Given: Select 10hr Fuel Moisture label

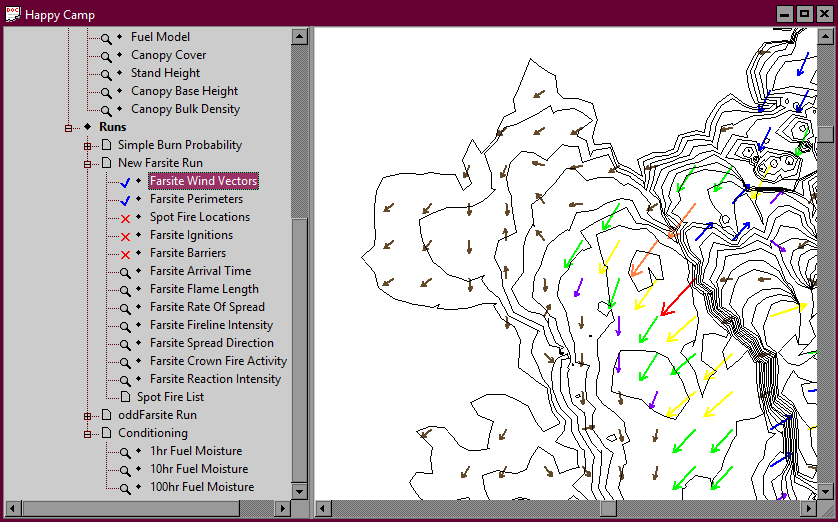Looking at the screenshot, I should [x=199, y=469].
